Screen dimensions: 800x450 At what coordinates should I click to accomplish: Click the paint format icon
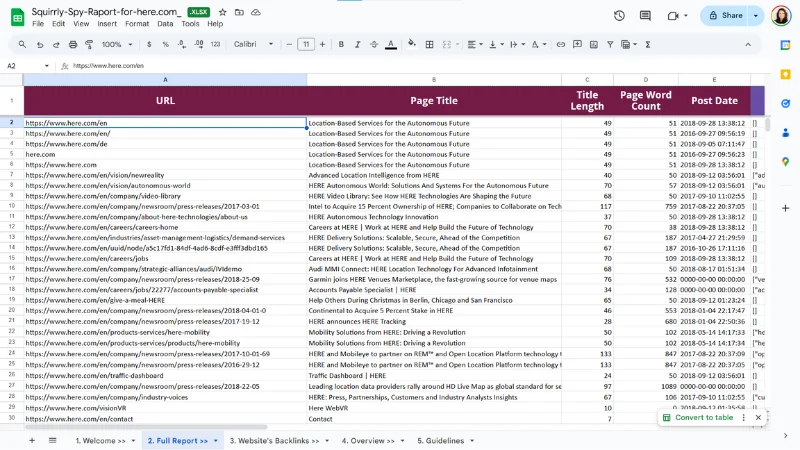pyautogui.click(x=90, y=44)
